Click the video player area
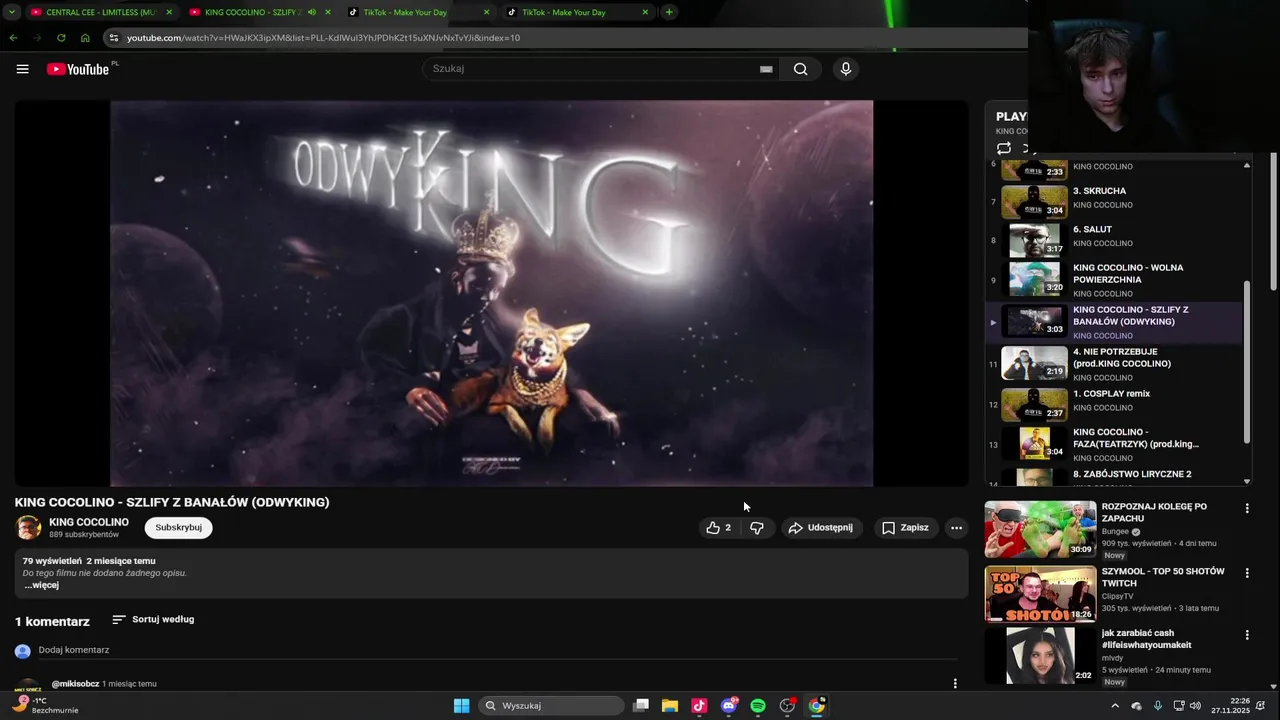This screenshot has width=1280, height=720. click(491, 293)
